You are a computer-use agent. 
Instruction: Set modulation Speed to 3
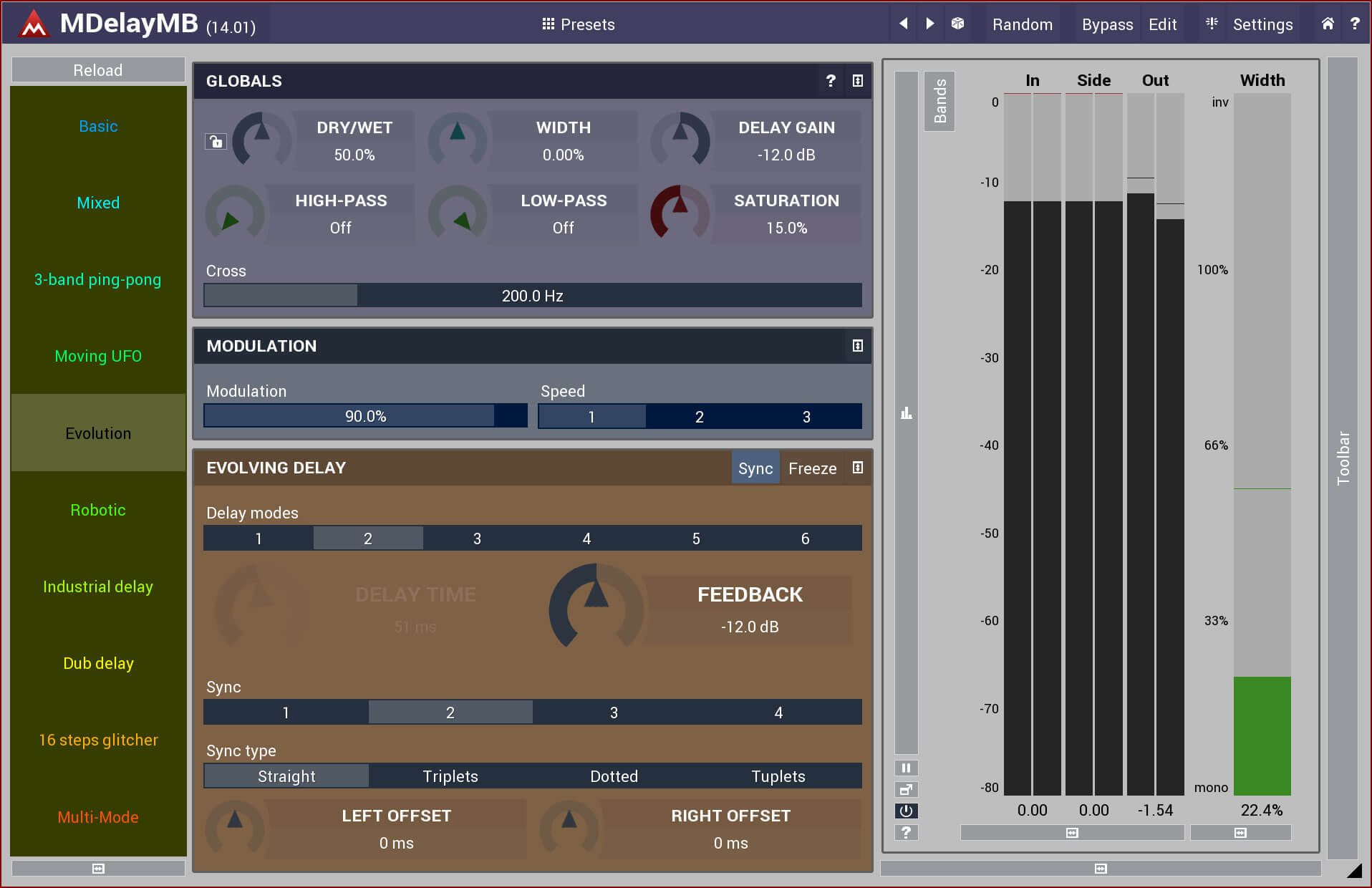tap(807, 417)
